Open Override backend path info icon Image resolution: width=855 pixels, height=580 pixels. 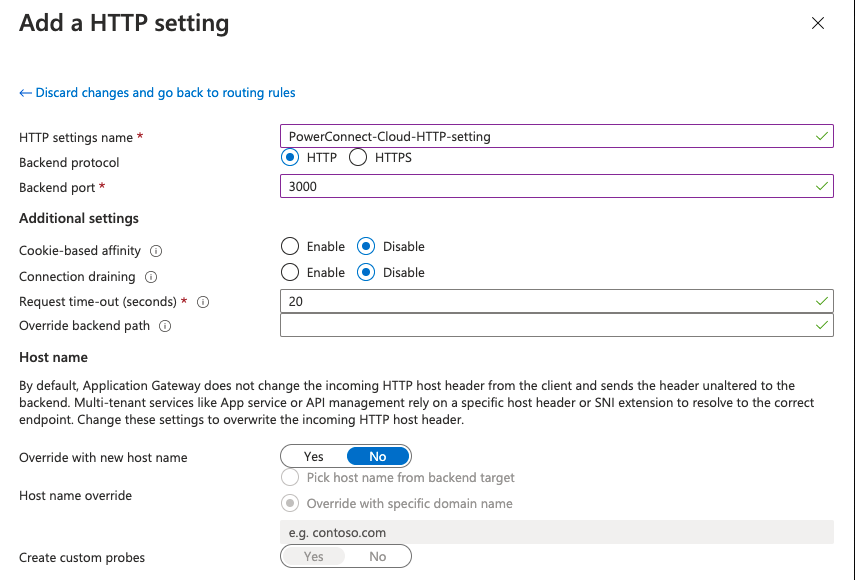[165, 326]
